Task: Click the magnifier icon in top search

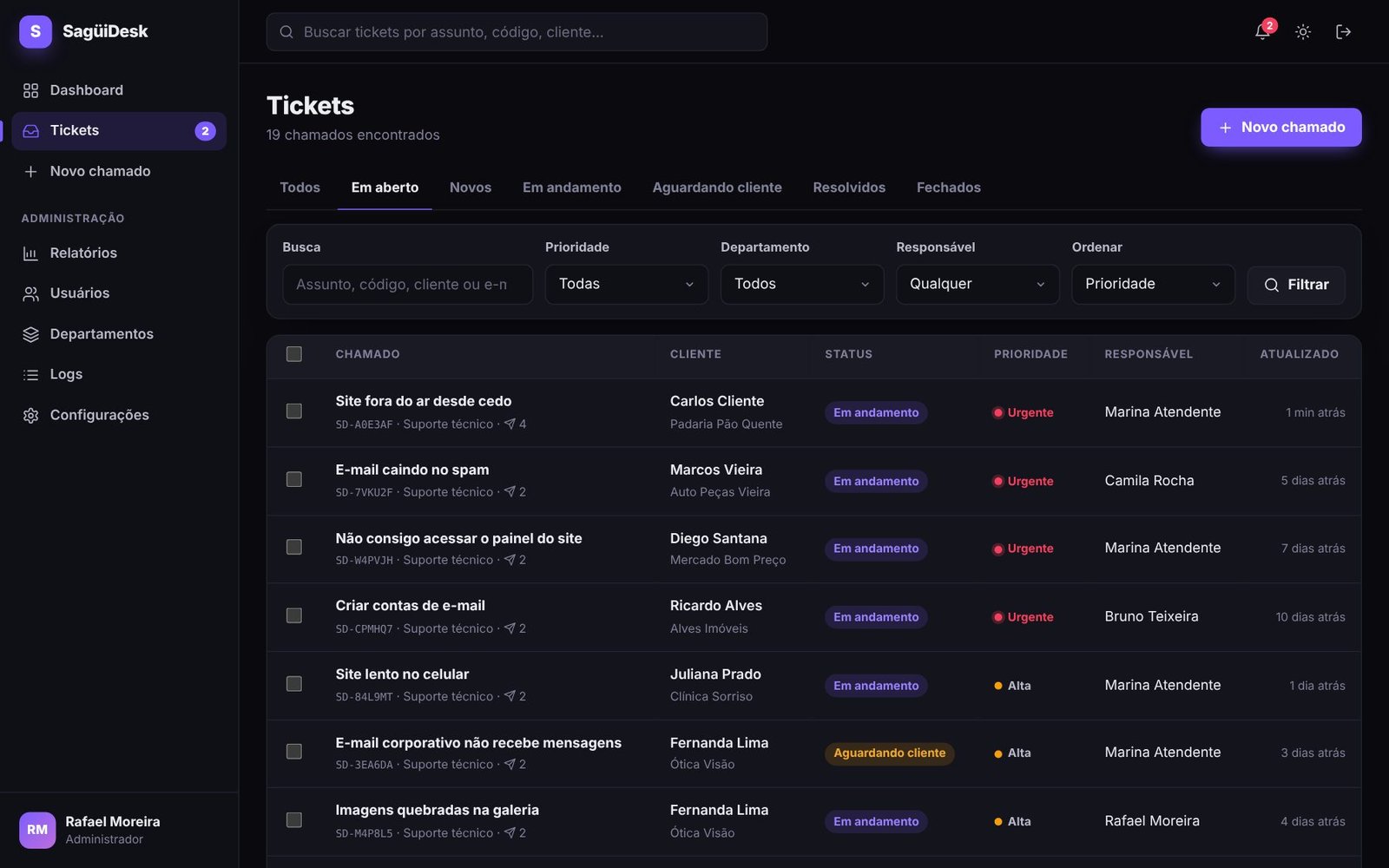Action: 286,32
